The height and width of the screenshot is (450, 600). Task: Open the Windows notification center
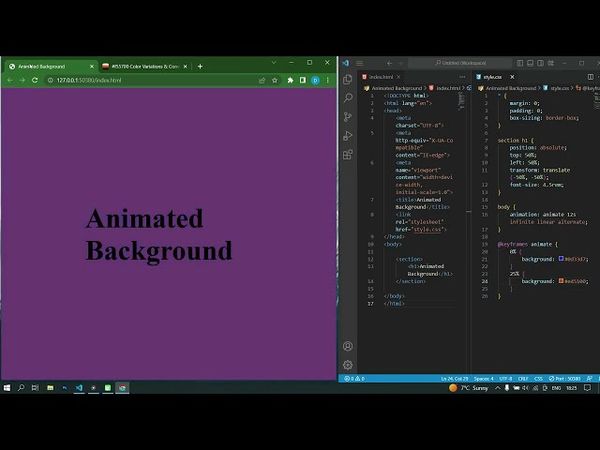point(587,388)
